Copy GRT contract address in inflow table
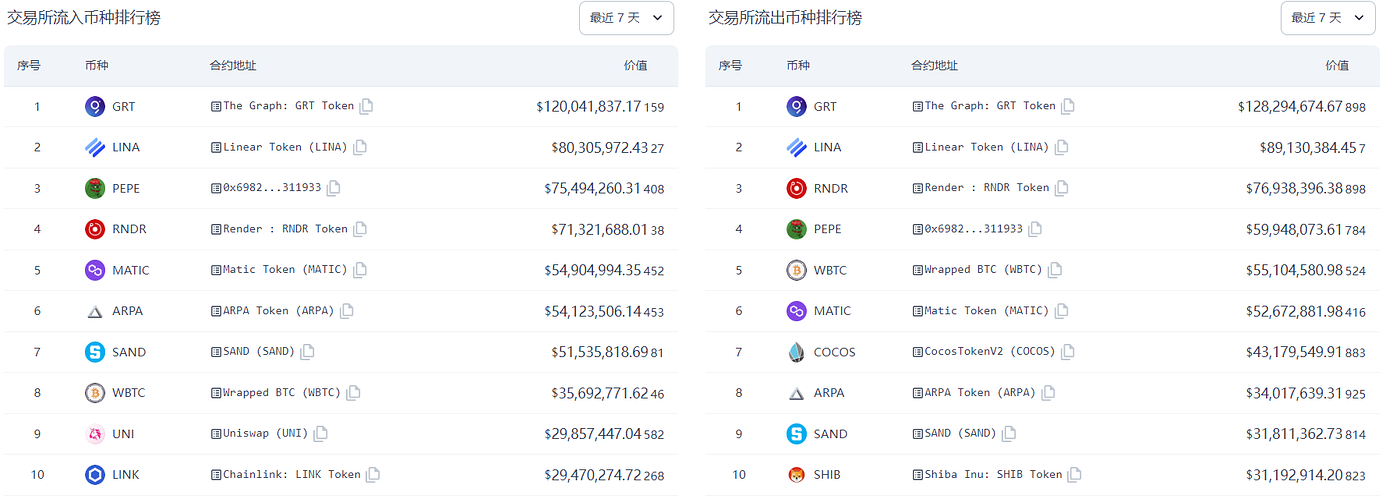Screen dimensions: 1400x496 pos(367,106)
